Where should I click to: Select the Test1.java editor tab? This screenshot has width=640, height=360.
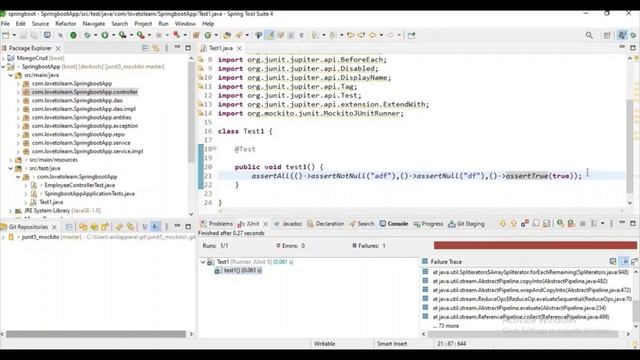220,48
